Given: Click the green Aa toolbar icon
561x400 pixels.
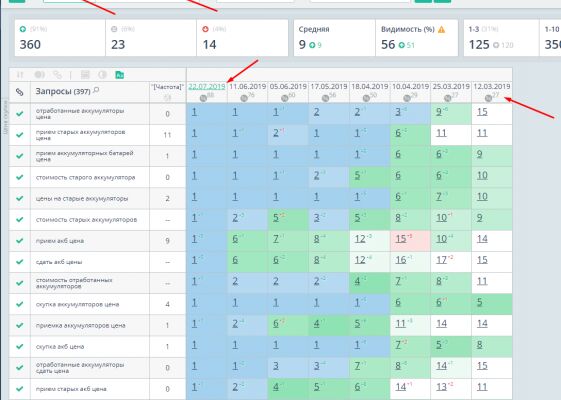Looking at the screenshot, I should pyautogui.click(x=119, y=75).
